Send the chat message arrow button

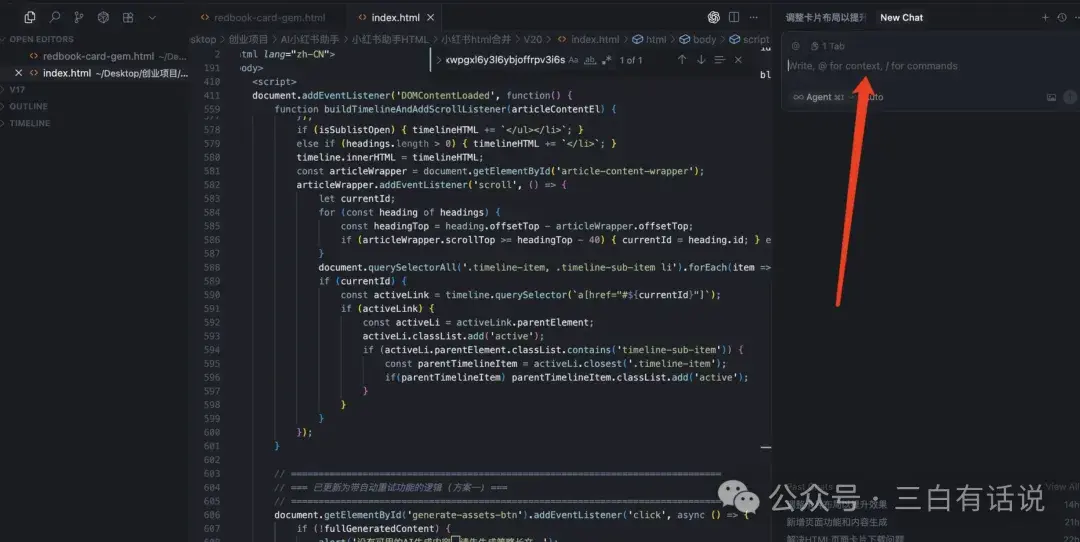(x=1070, y=97)
